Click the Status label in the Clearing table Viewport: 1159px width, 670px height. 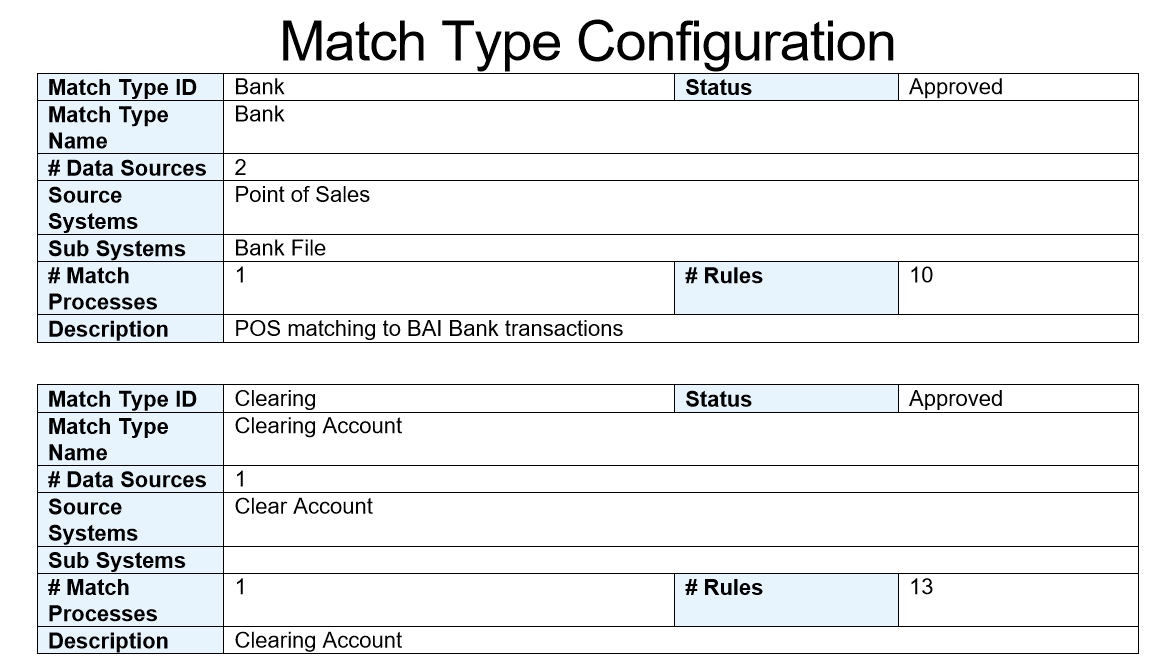pyautogui.click(x=718, y=399)
